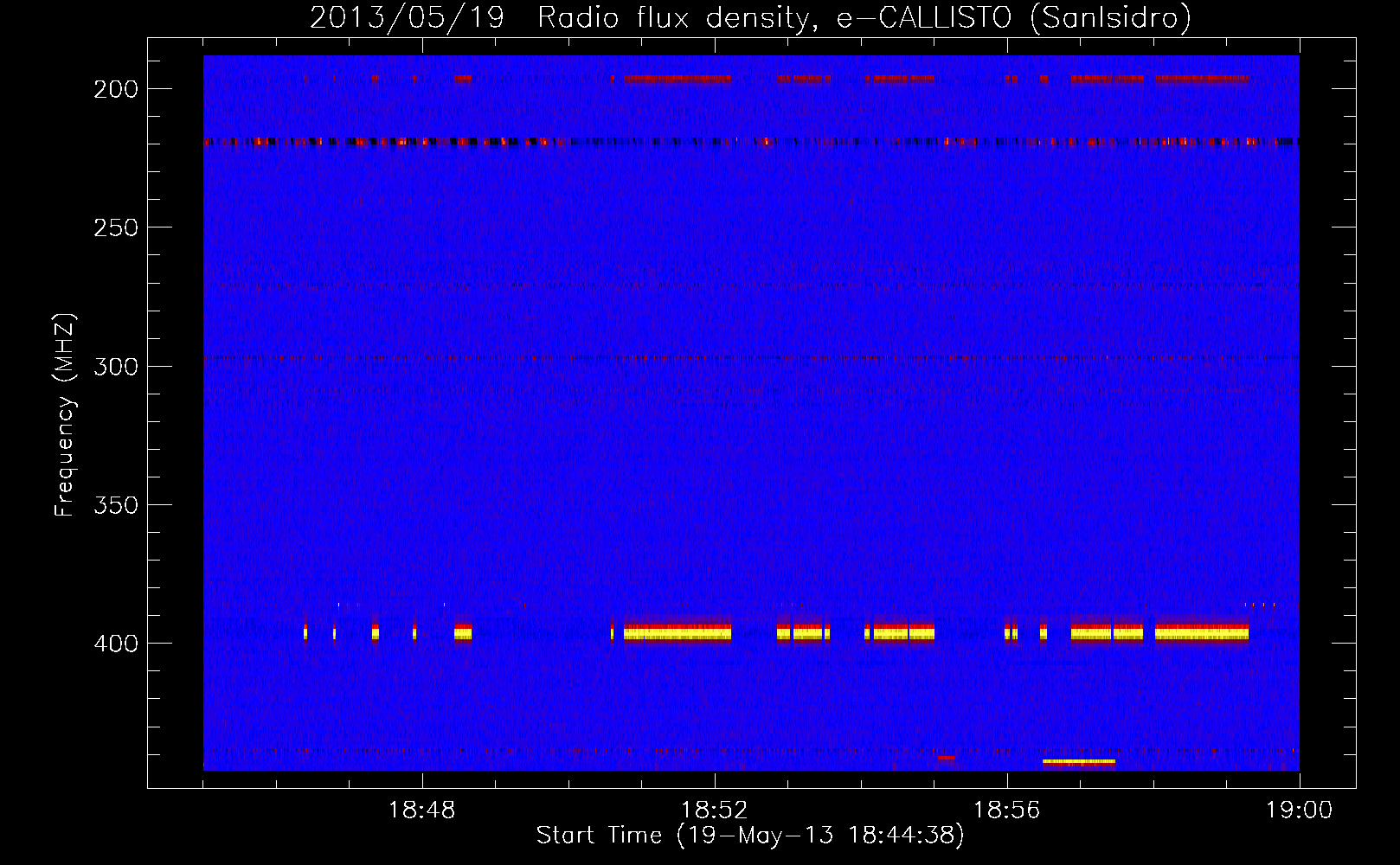Click the "Frequency (MHZ)" axis label
The height and width of the screenshot is (865, 1400).
pos(65,414)
